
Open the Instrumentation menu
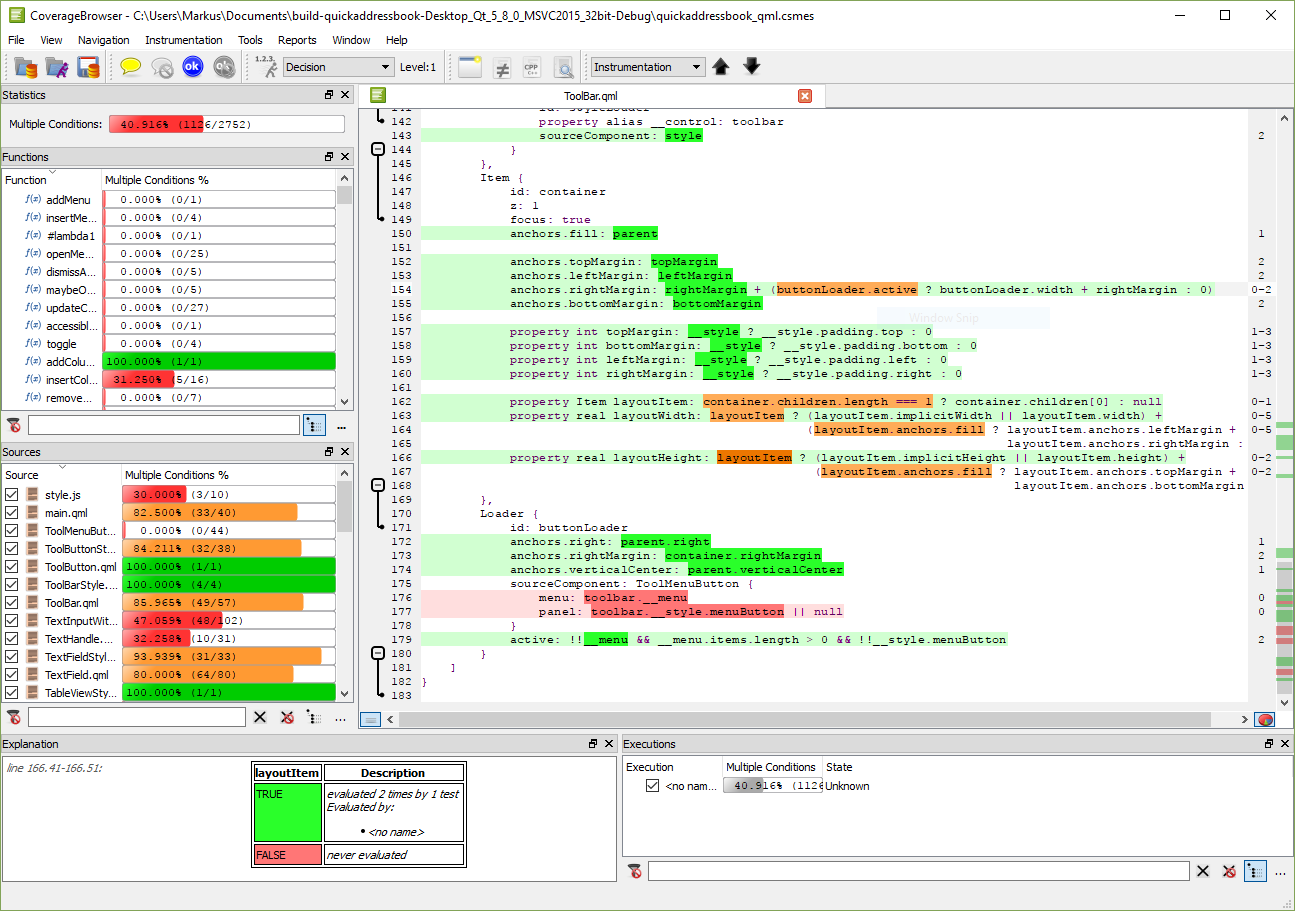[x=184, y=40]
